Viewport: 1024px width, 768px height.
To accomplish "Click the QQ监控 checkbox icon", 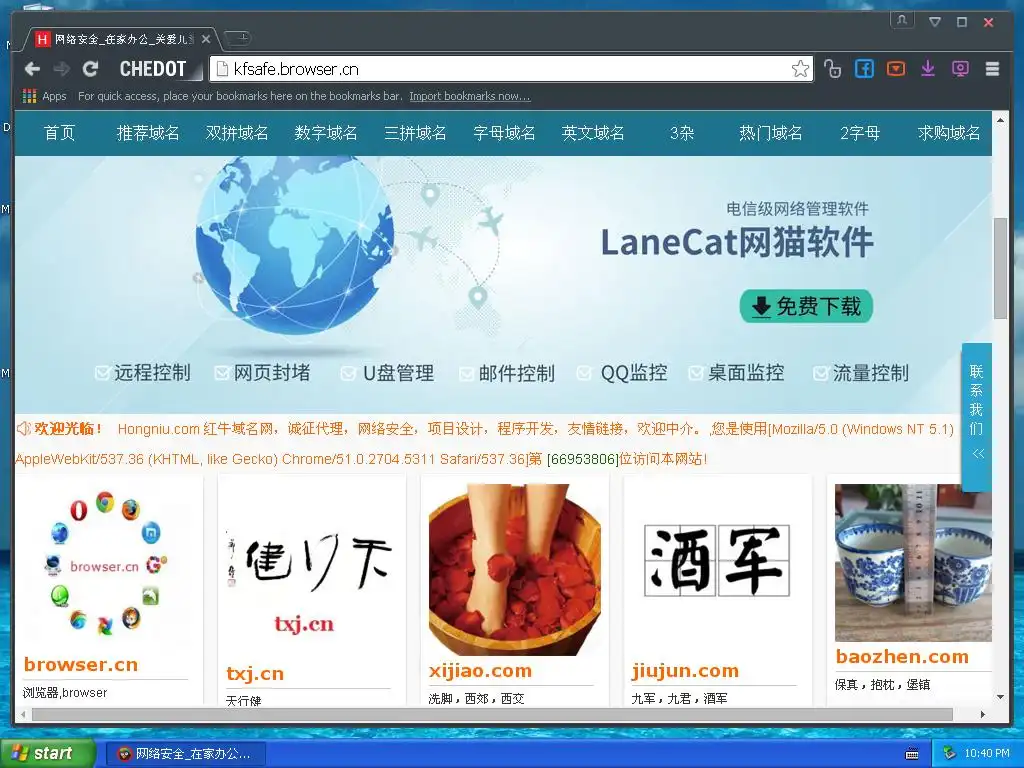I will pyautogui.click(x=584, y=373).
